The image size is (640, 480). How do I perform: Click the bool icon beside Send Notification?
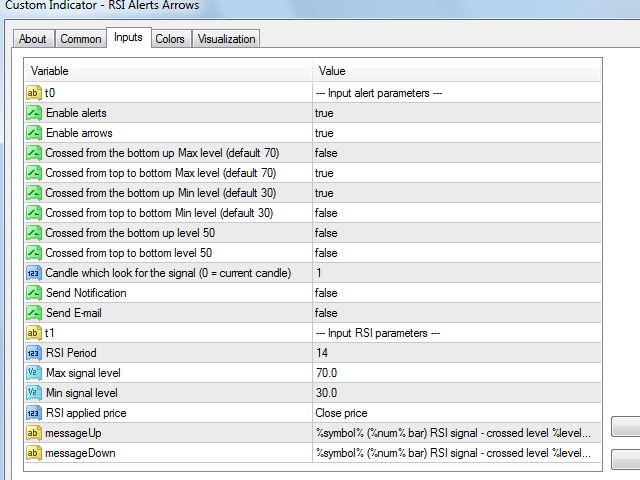coord(34,293)
